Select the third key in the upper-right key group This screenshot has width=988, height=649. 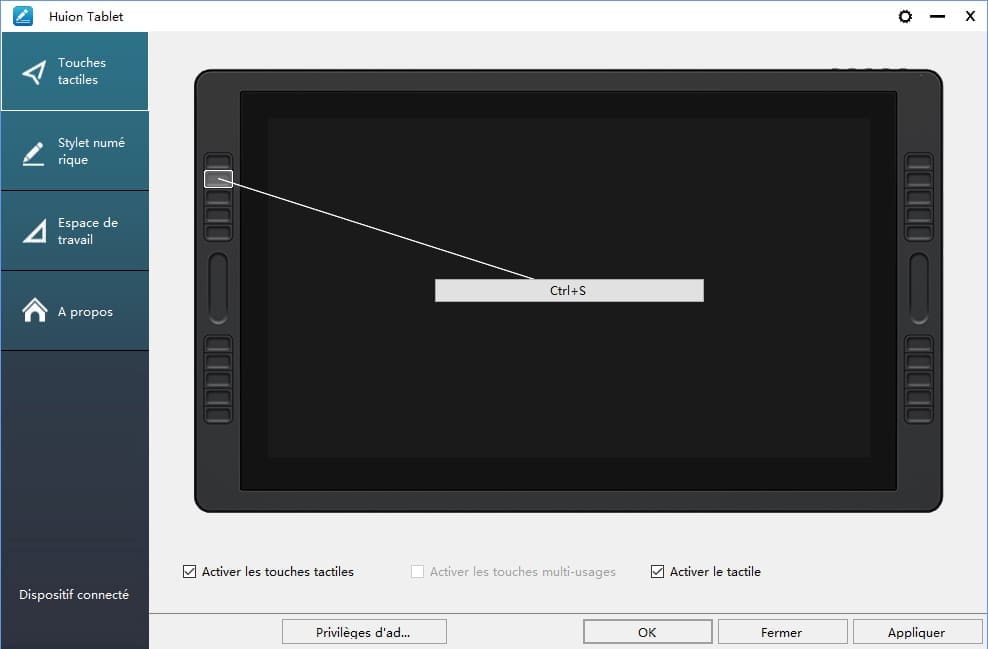[x=919, y=197]
